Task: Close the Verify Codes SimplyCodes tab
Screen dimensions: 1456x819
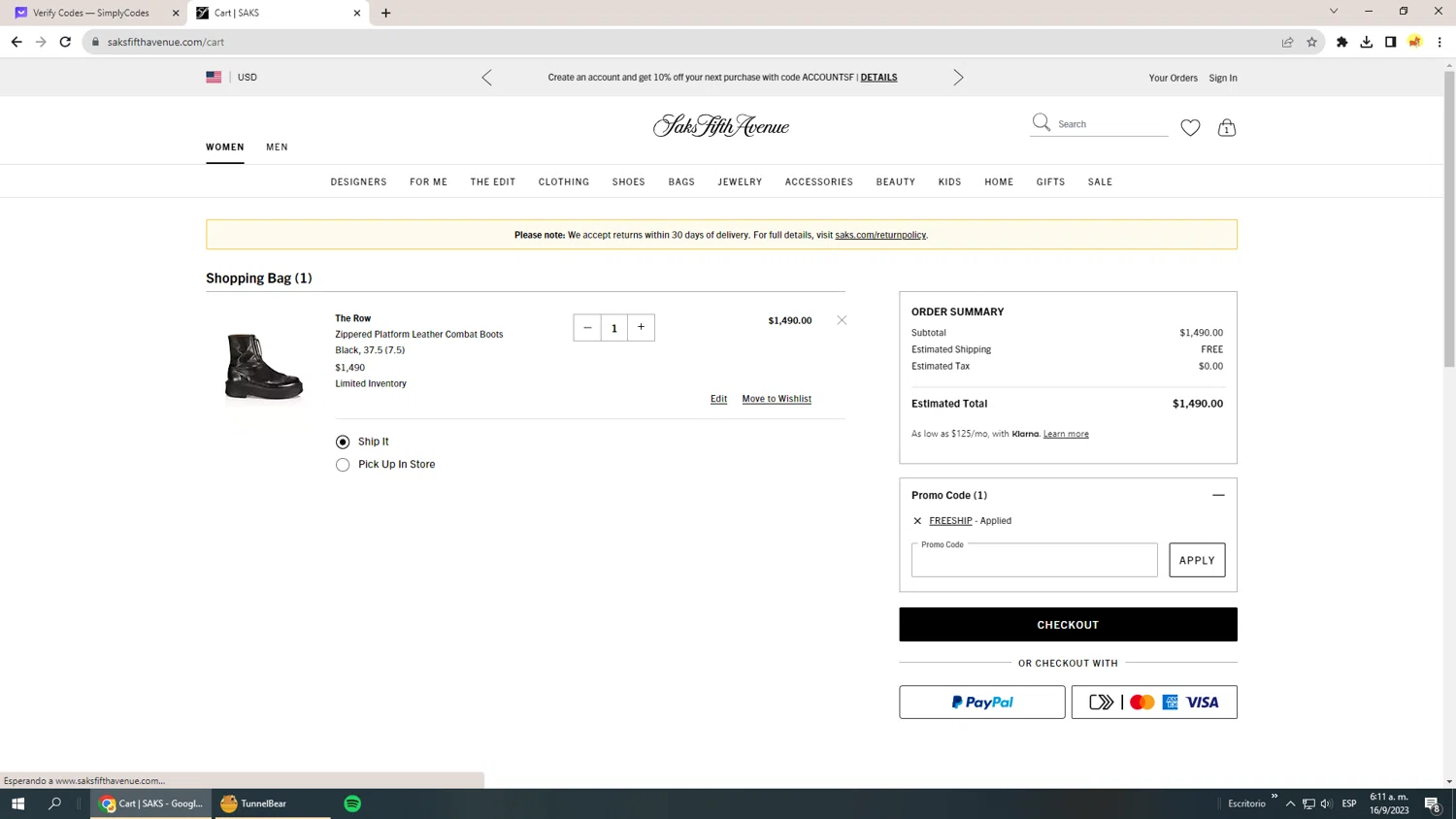Action: pyautogui.click(x=176, y=13)
